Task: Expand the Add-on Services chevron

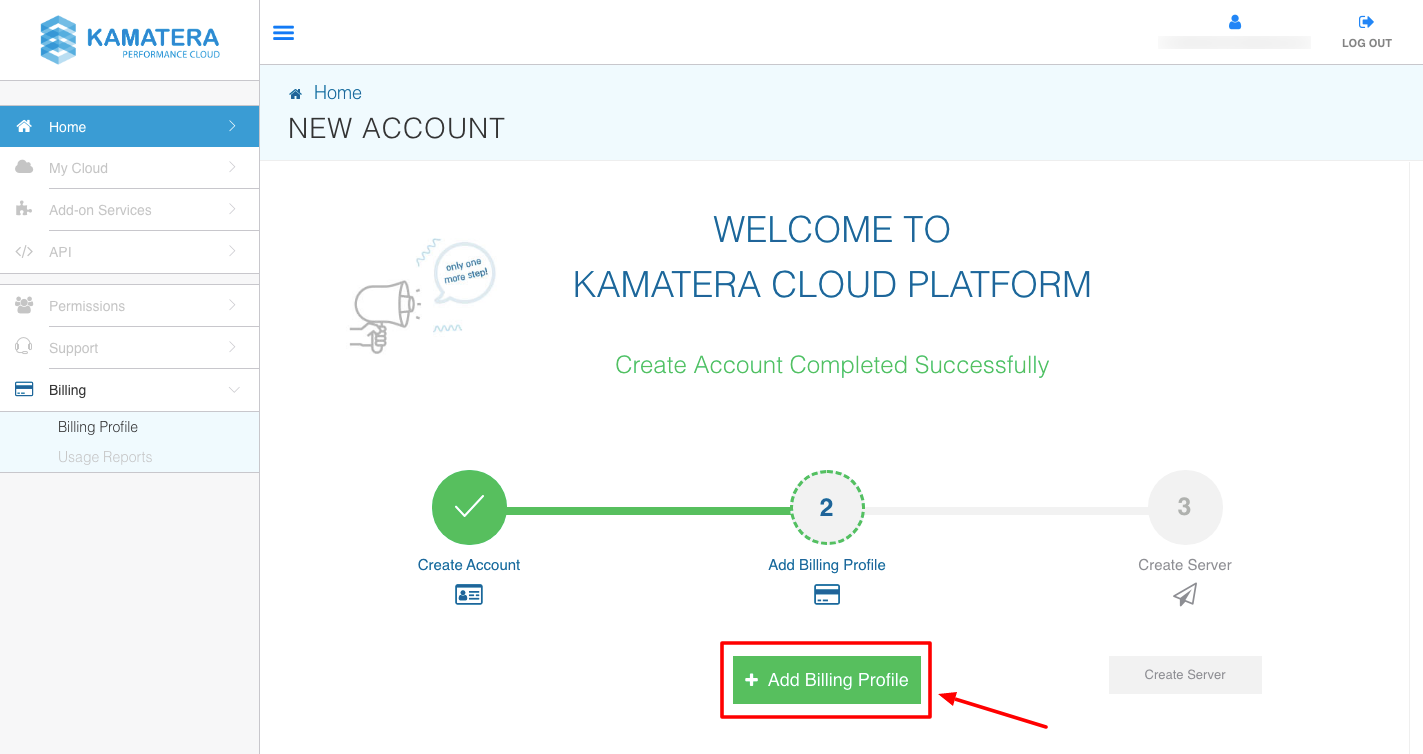Action: (x=232, y=210)
